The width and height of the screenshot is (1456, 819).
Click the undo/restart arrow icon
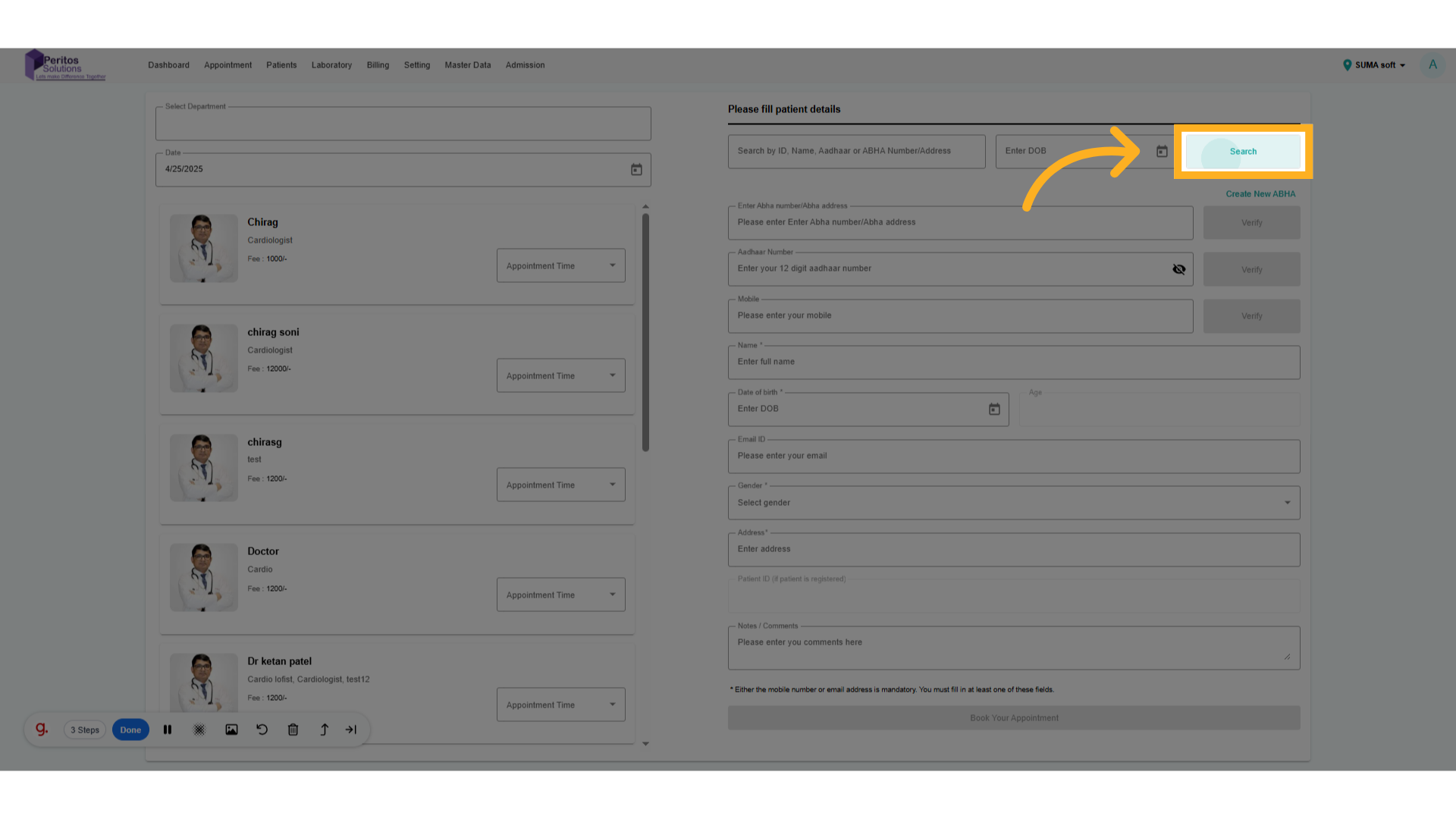[262, 730]
